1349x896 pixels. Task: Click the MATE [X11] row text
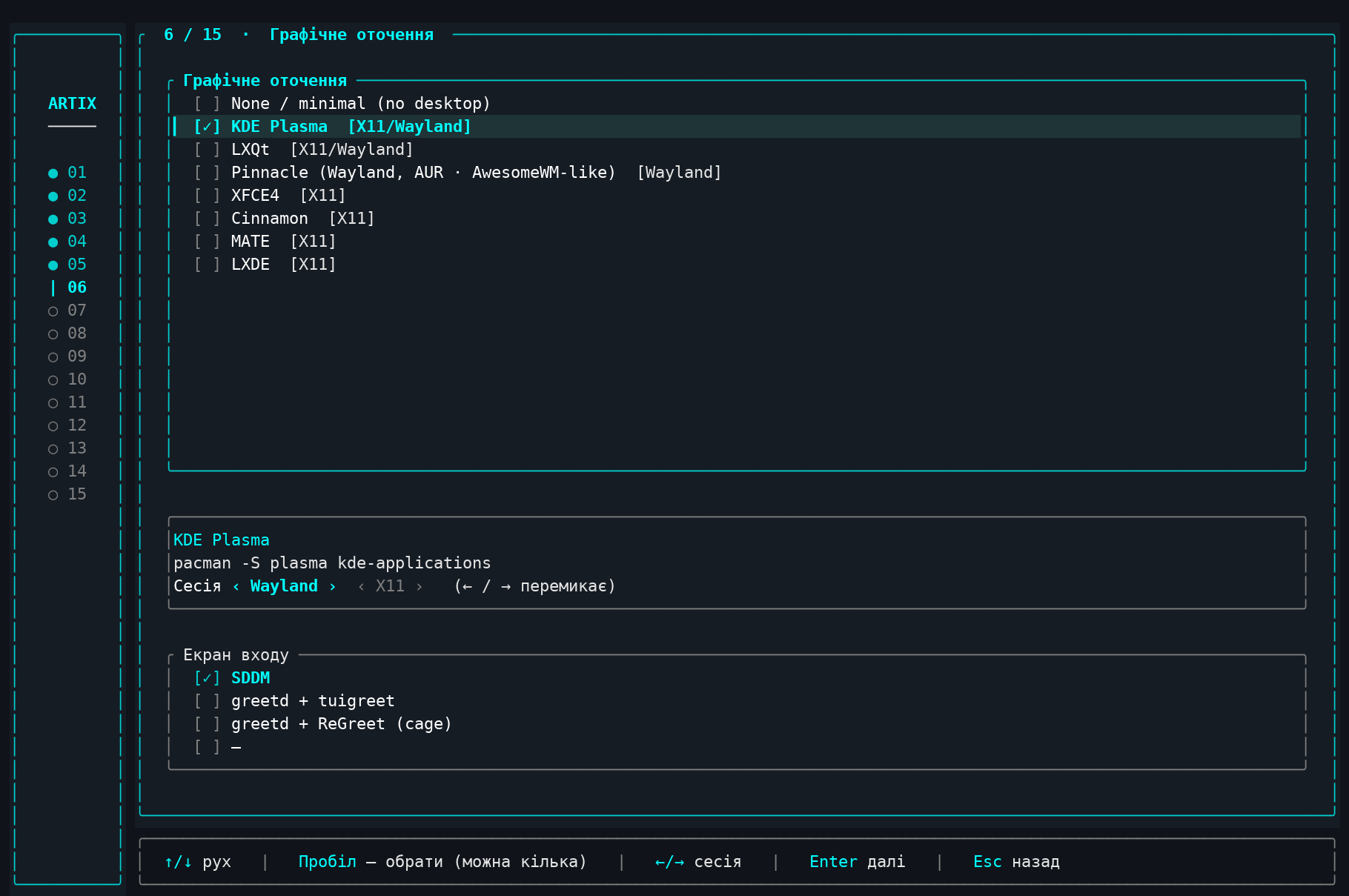click(284, 242)
